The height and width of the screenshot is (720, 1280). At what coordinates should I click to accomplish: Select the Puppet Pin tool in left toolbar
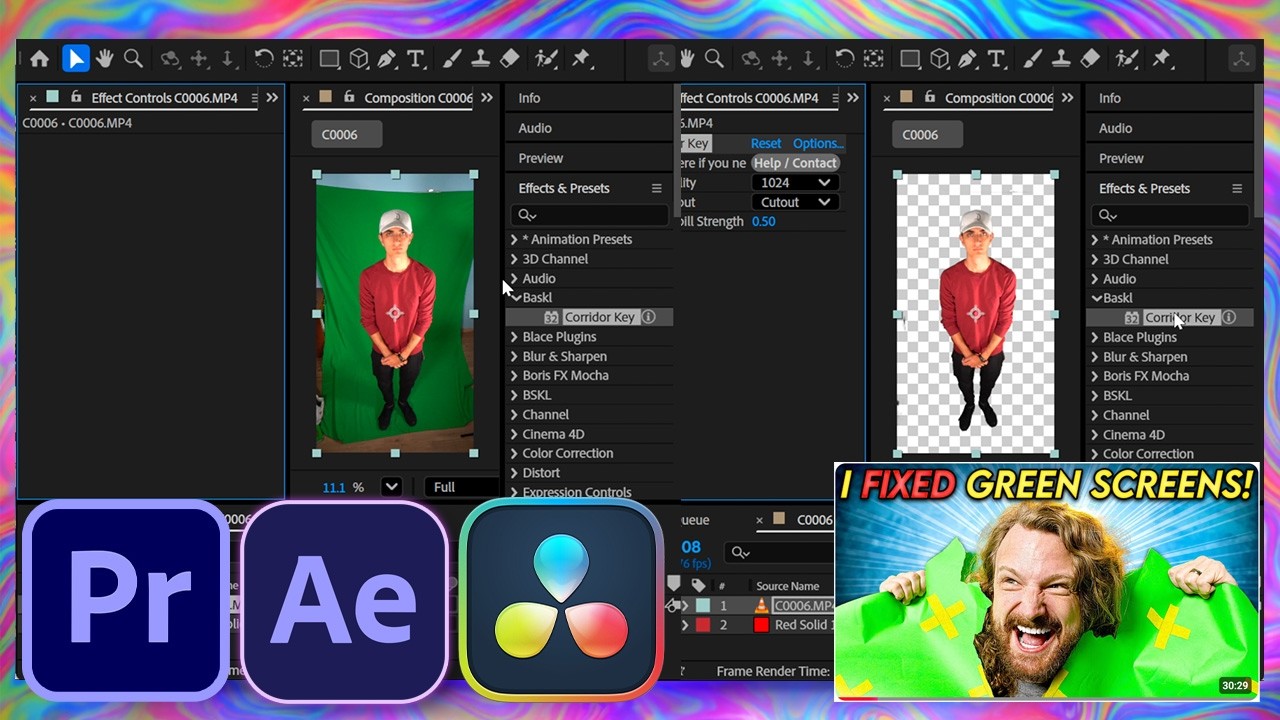tap(581, 59)
